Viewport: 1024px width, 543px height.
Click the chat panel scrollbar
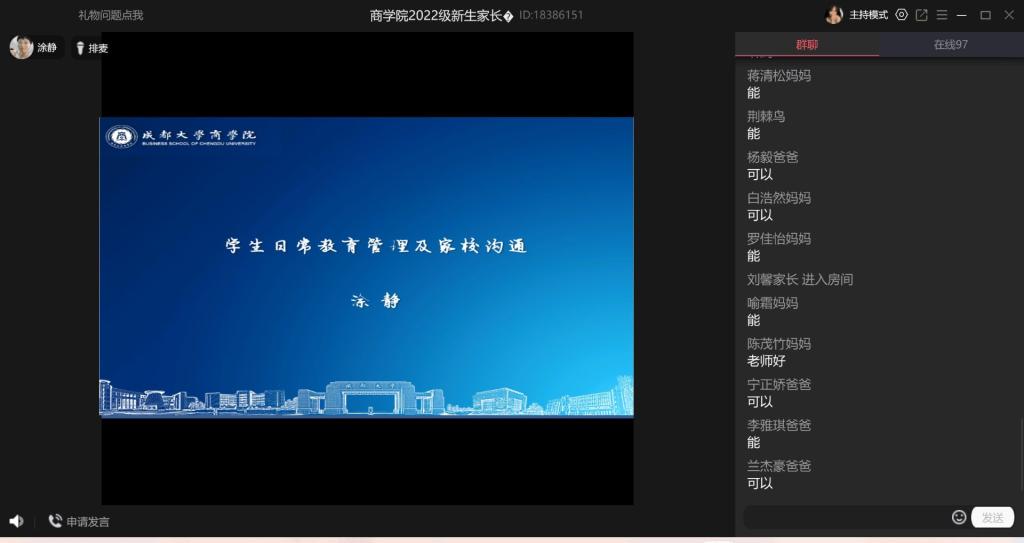click(1020, 453)
